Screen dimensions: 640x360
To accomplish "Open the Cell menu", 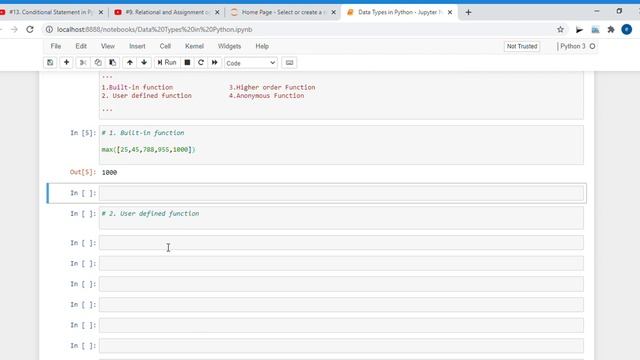I will [x=165, y=46].
